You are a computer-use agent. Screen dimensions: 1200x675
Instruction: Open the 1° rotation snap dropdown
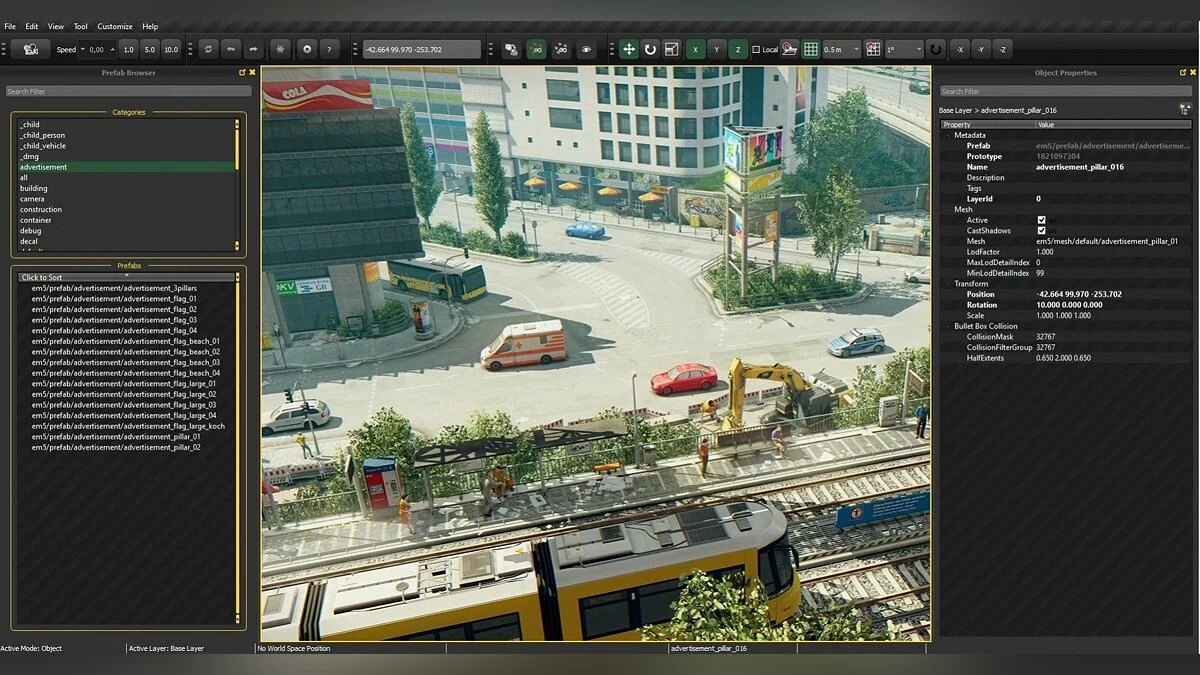[904, 49]
